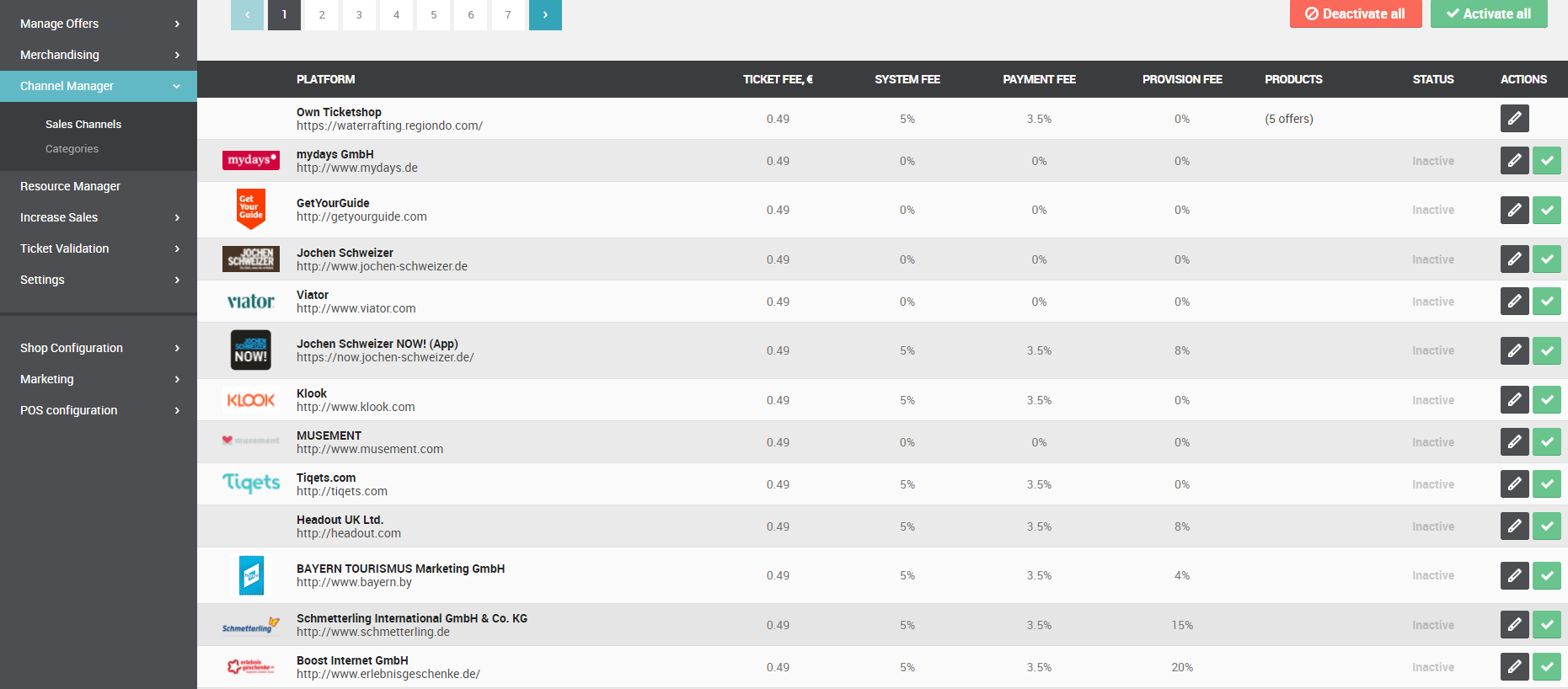
Task: Open the www.klook.com link
Action: click(356, 407)
